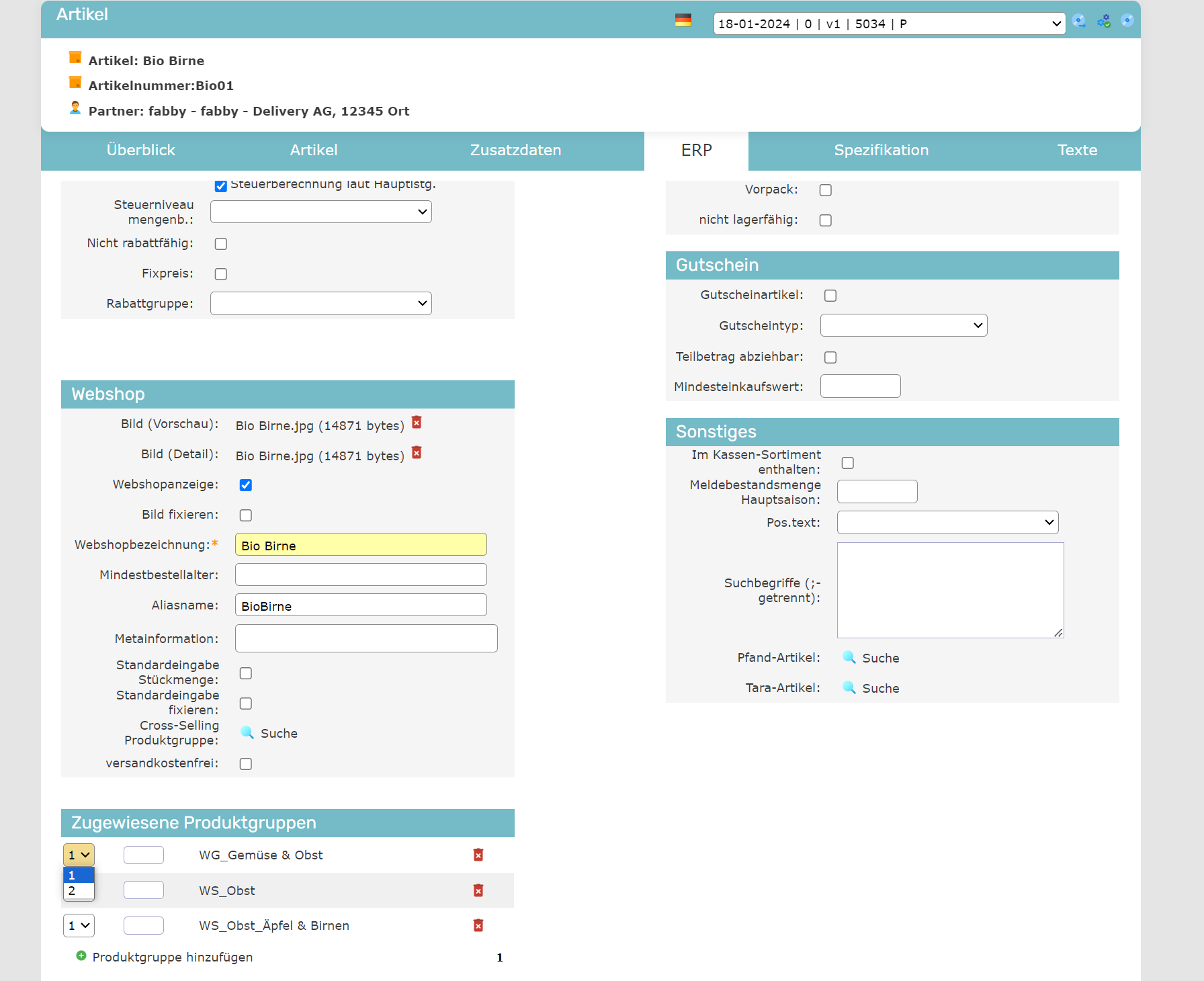Screen dimensions: 1204x981
Task: Enable the Gutscheinartikel checkbox
Action: click(x=830, y=296)
